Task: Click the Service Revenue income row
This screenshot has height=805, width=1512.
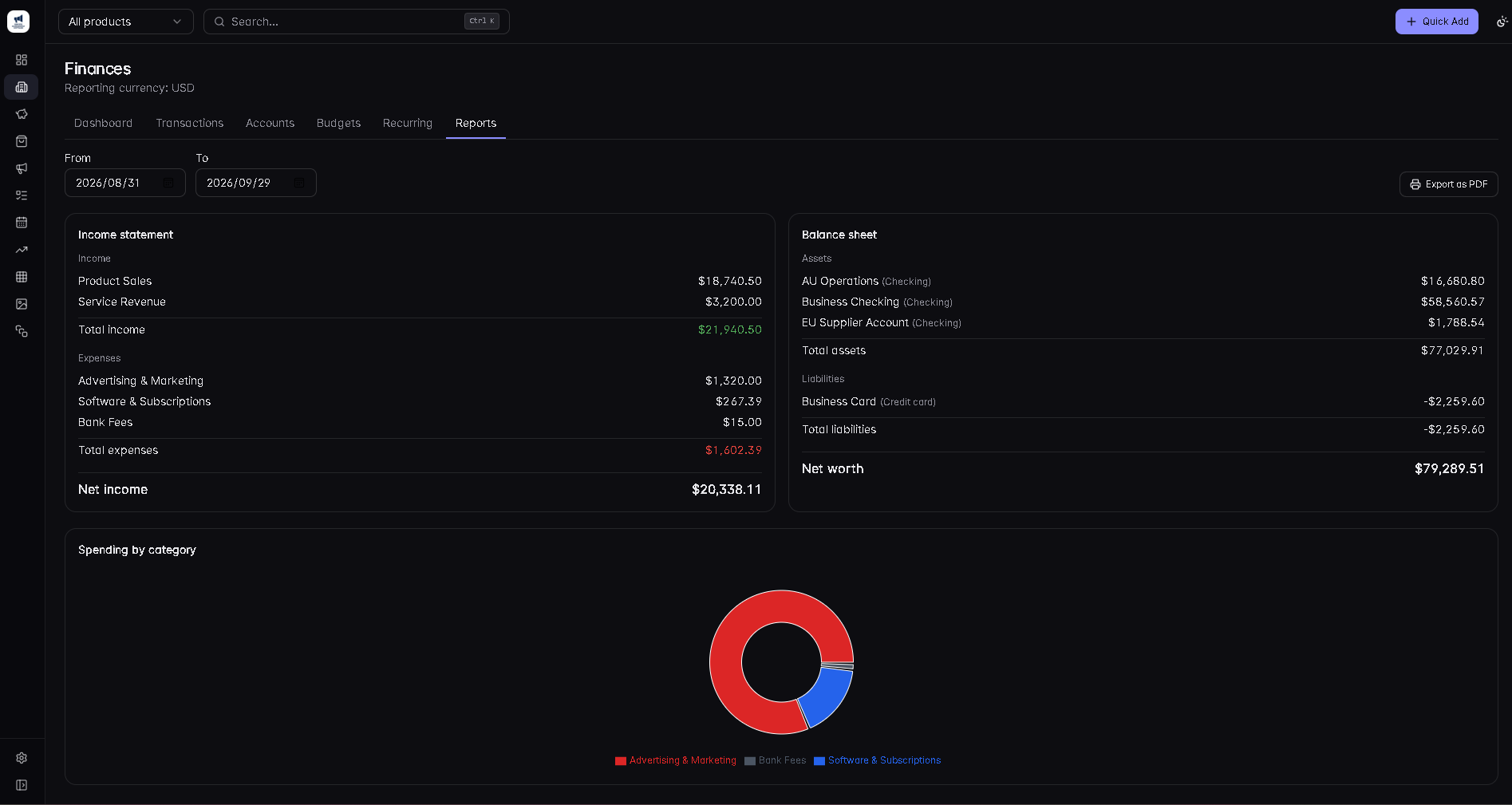Action: tap(420, 302)
